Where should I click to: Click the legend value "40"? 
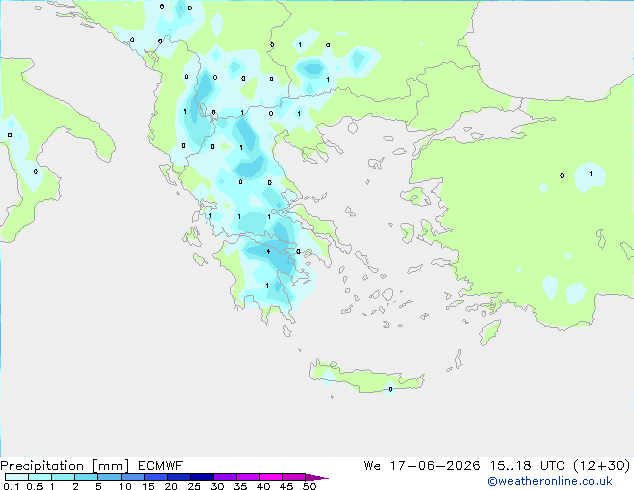pos(263,486)
